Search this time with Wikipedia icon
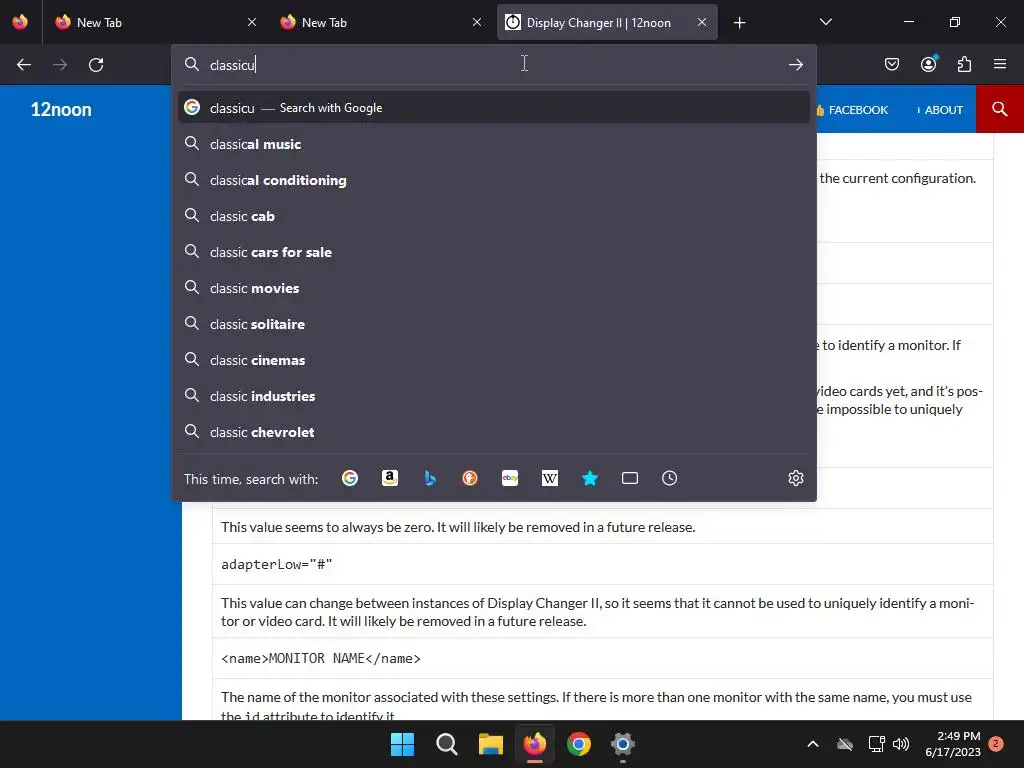This screenshot has height=768, width=1024. pos(550,478)
